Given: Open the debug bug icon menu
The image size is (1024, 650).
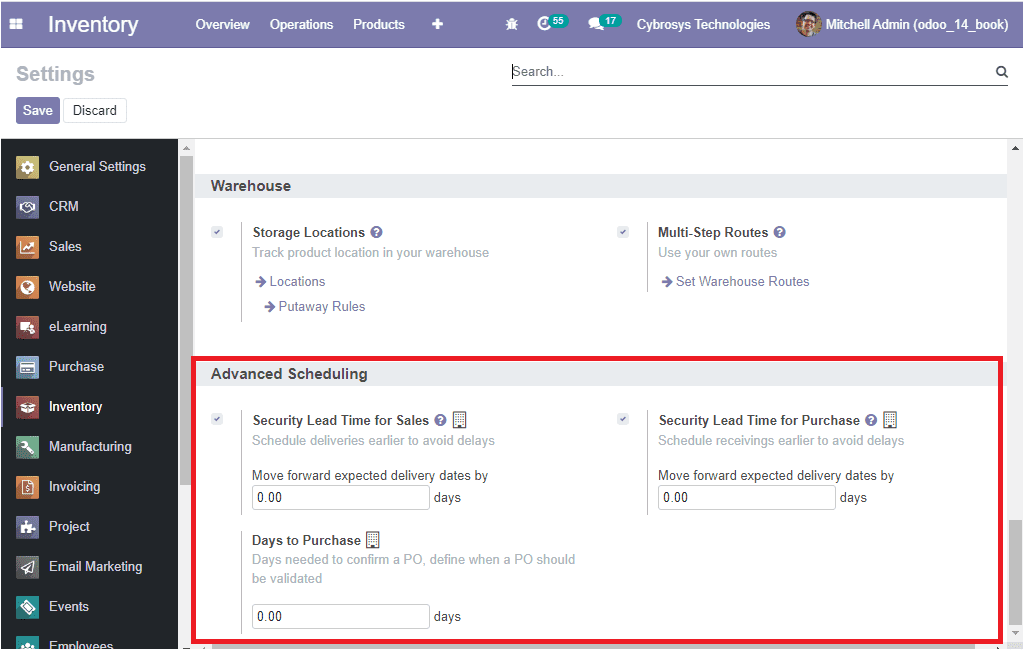Looking at the screenshot, I should [511, 24].
